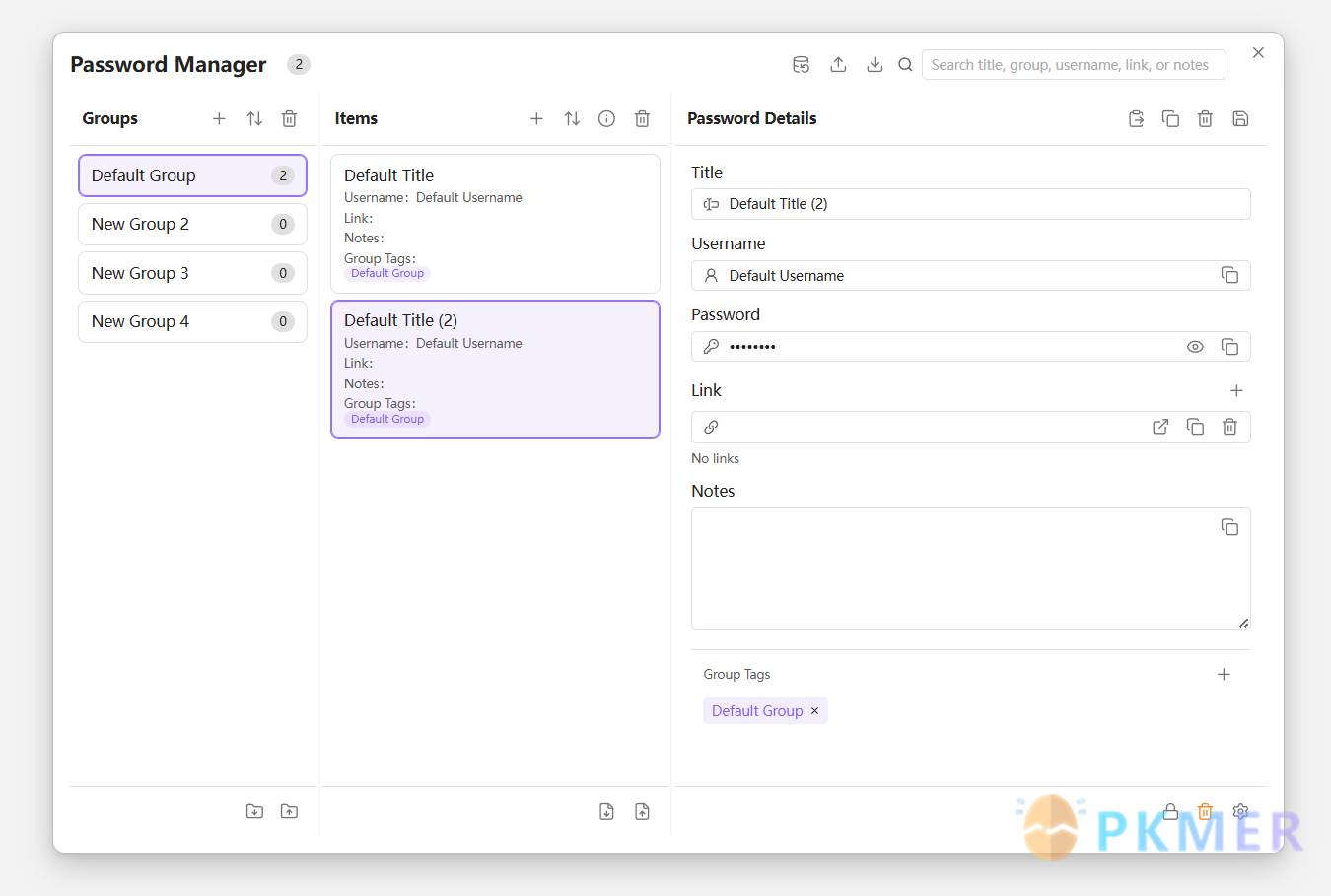Select New Group 4
The height and width of the screenshot is (896, 1331).
pos(192,321)
